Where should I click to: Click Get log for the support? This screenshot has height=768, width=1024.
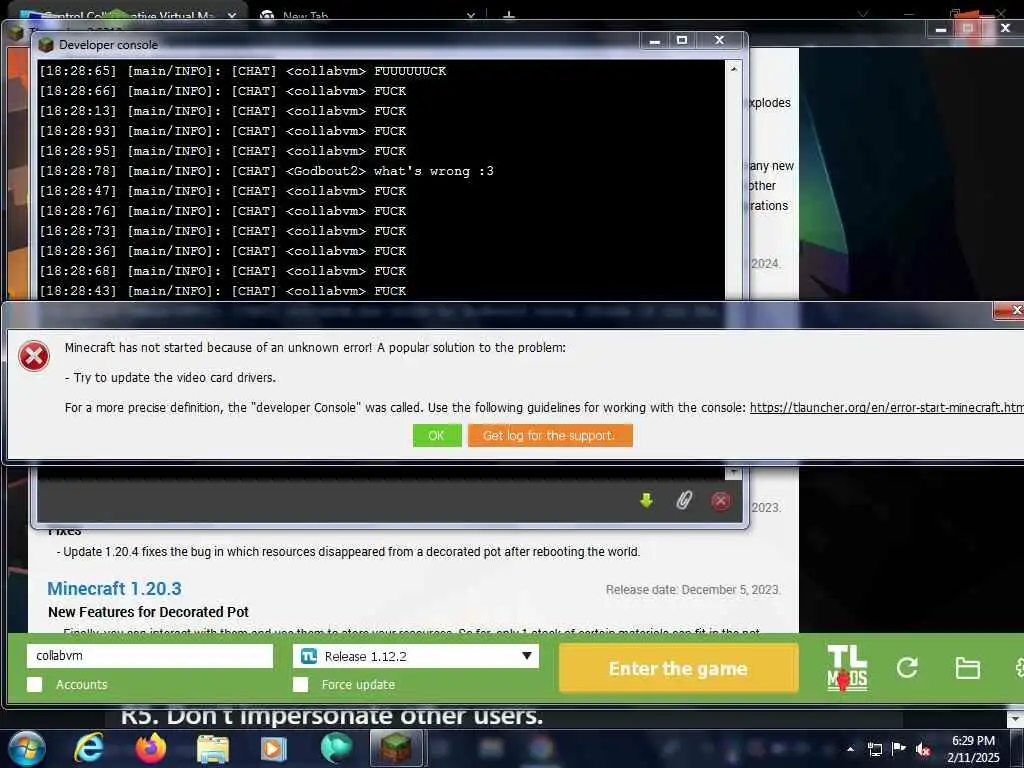coord(550,436)
